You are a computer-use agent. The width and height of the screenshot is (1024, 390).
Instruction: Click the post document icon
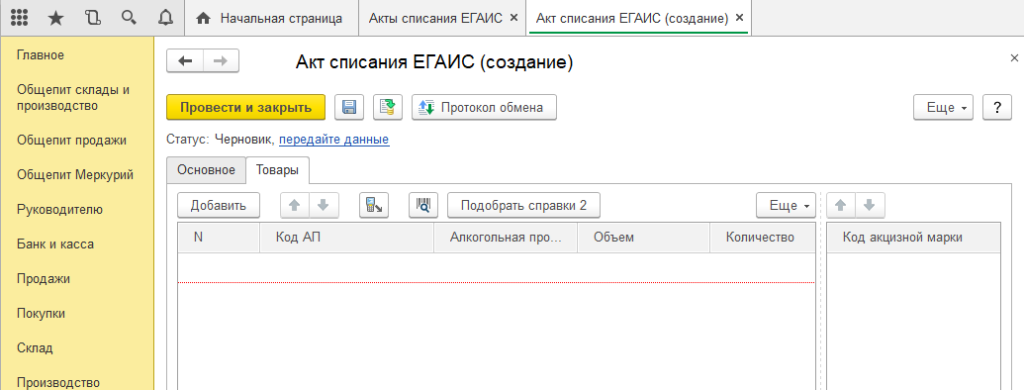click(388, 107)
